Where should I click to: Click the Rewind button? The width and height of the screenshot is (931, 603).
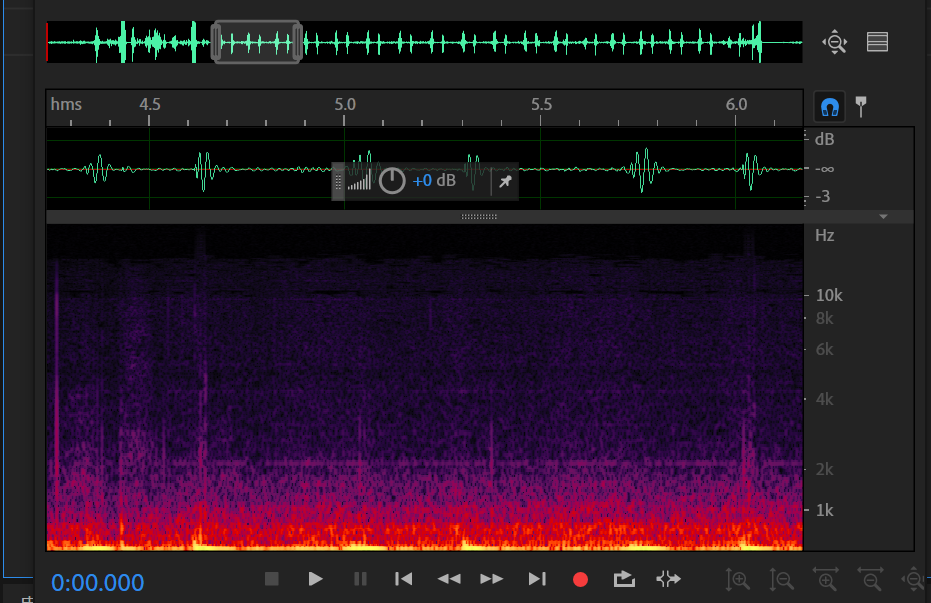point(449,578)
